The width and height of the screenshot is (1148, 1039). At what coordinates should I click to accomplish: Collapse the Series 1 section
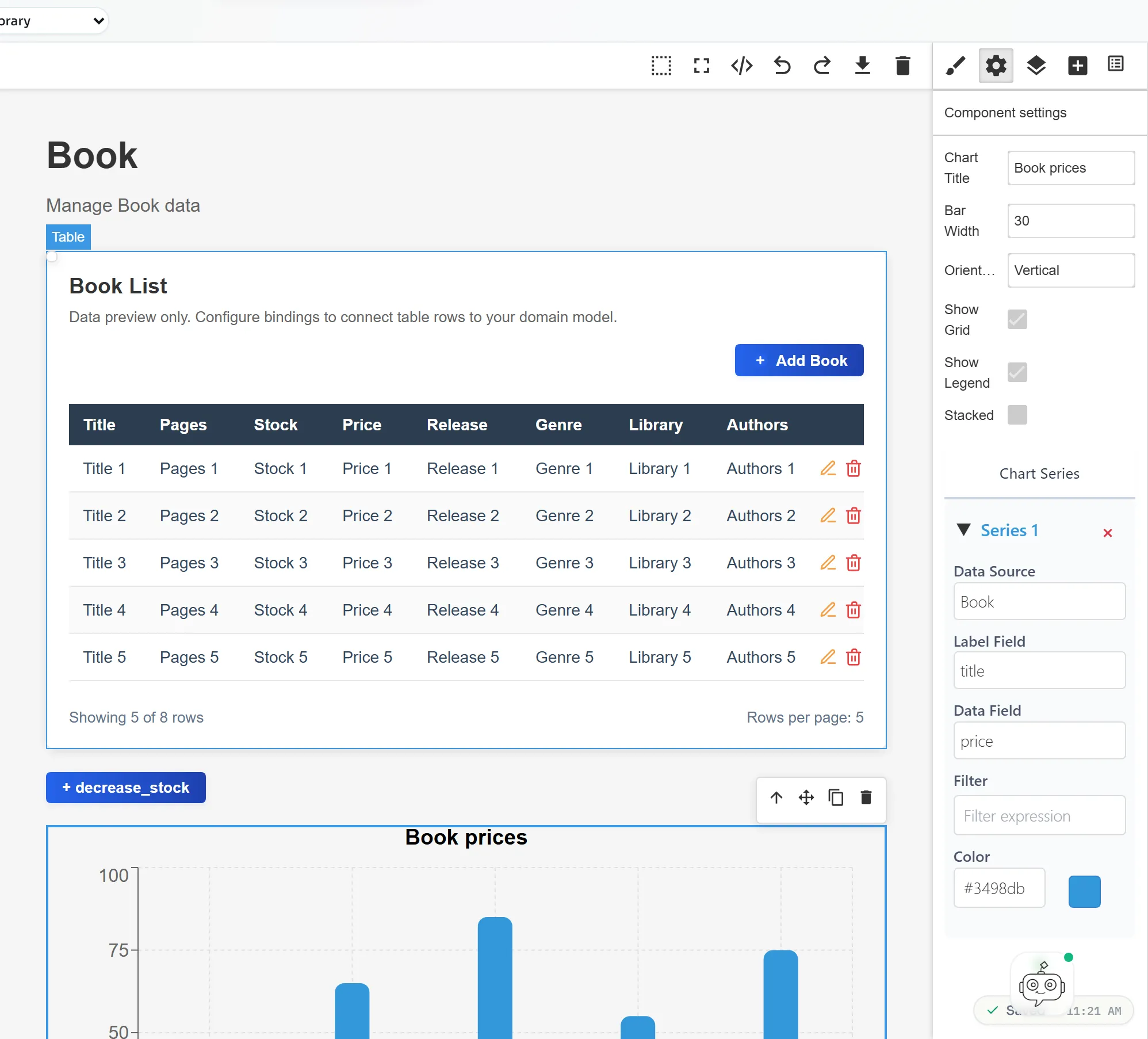tap(964, 530)
